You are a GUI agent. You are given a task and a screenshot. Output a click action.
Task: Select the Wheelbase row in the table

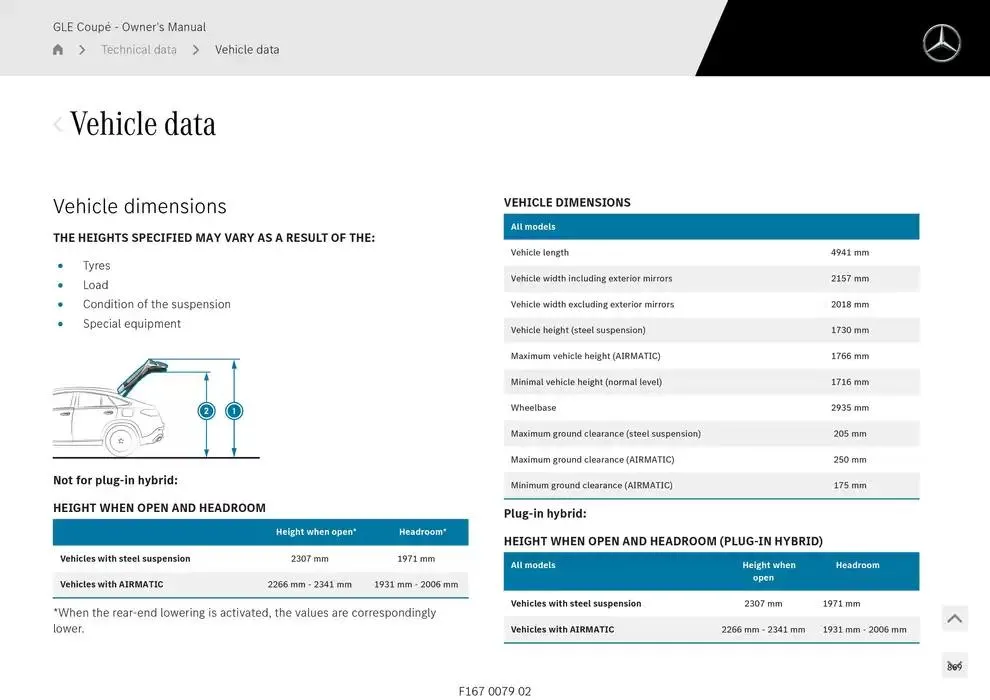(711, 408)
